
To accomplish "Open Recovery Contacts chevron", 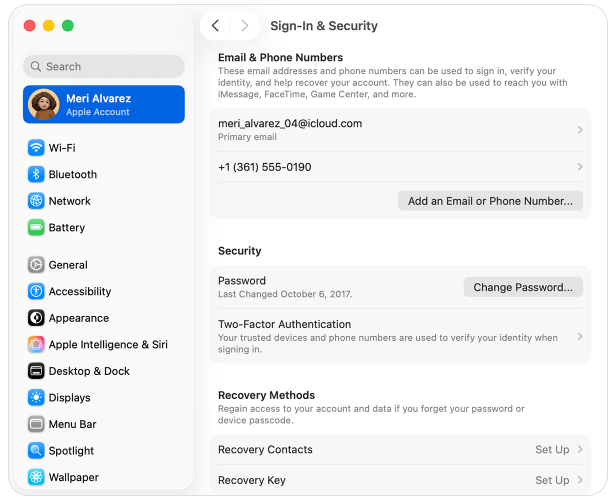I will 580,449.
